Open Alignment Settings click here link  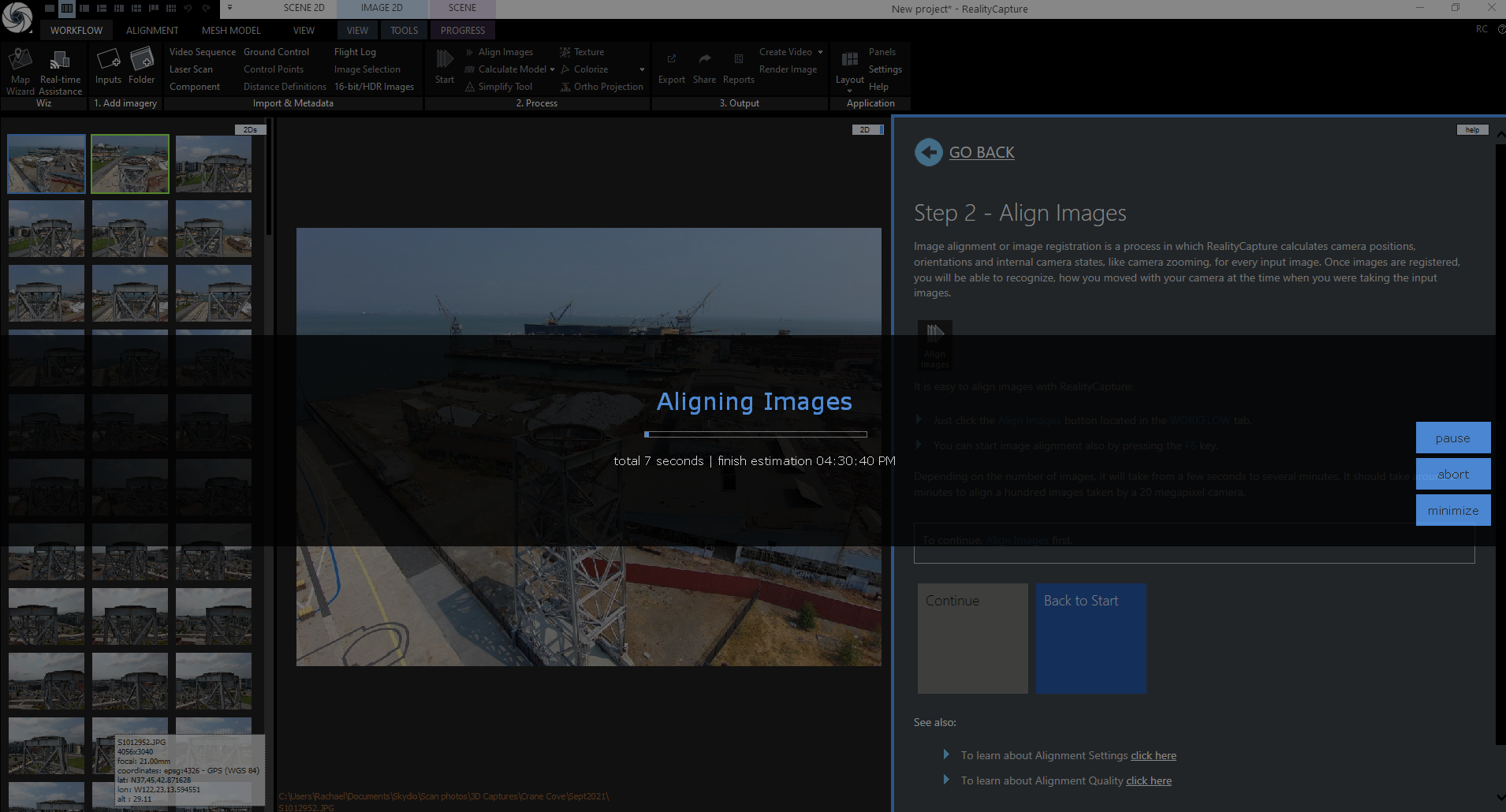point(1154,755)
